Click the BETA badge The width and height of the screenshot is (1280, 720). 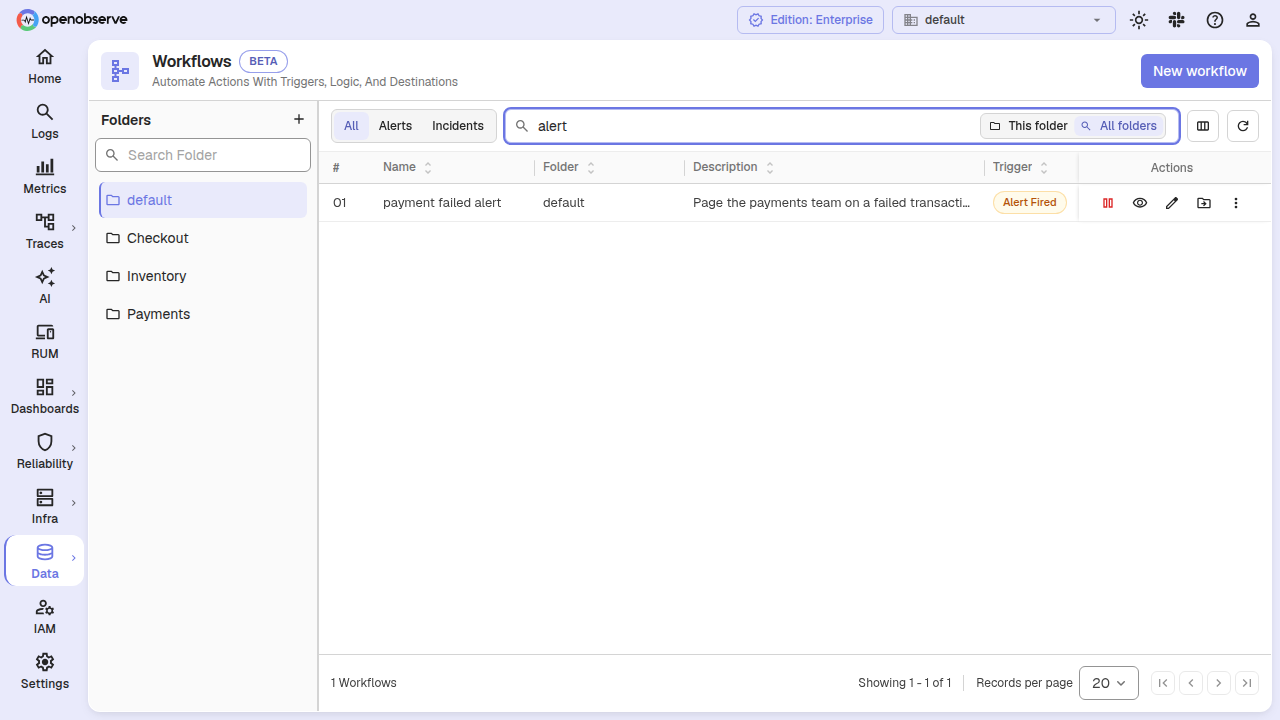coord(263,61)
